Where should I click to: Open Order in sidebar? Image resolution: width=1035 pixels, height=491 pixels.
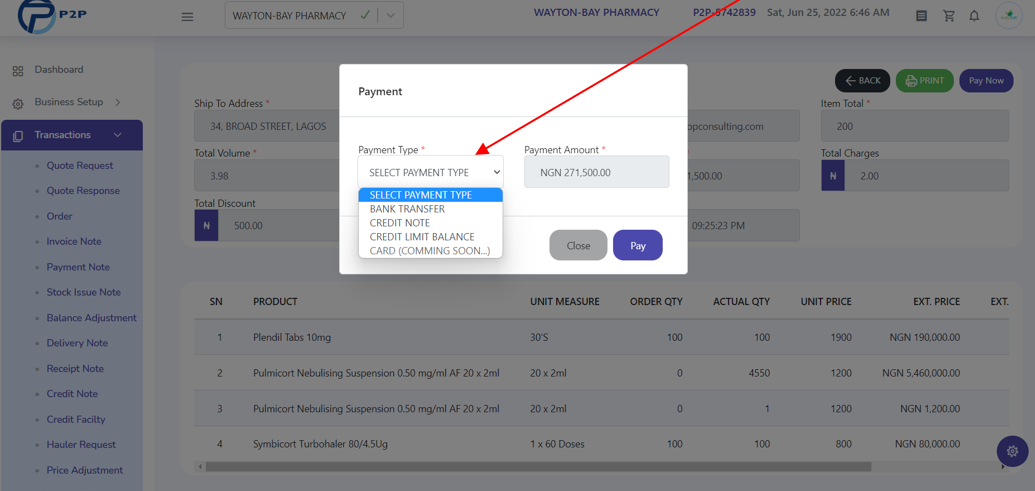coord(59,216)
